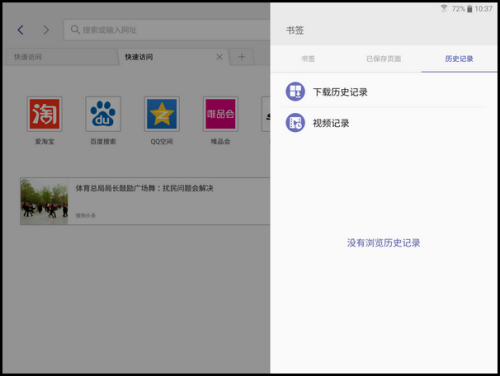Tap the 10:37 clock
Screen dimensions: 500x376
point(484,9)
